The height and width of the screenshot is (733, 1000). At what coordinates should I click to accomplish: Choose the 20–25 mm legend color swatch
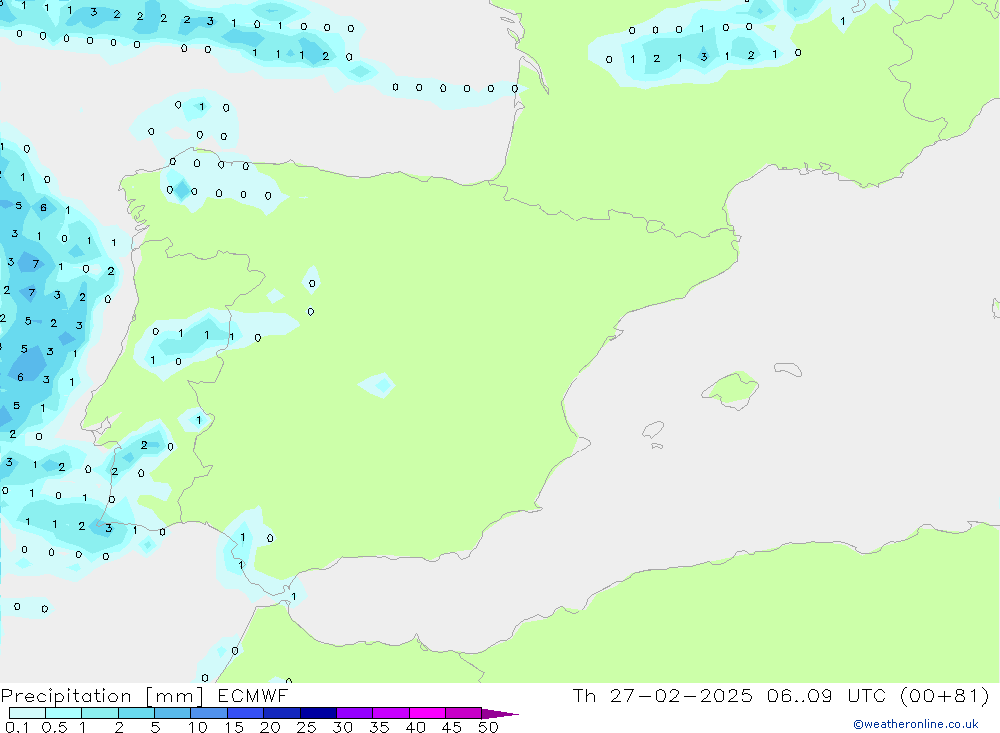[x=281, y=713]
